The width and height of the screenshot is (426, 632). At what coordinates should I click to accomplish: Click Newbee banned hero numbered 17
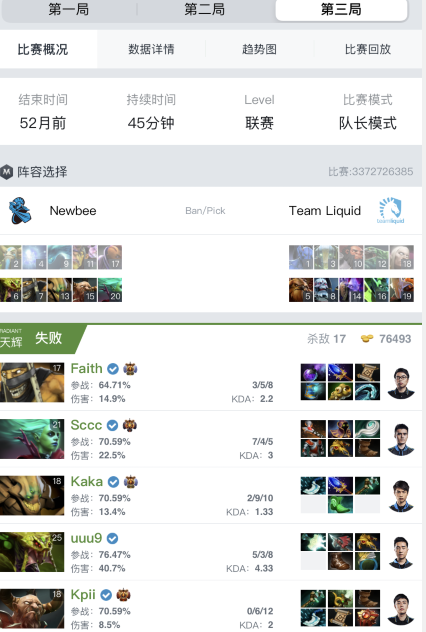110,257
